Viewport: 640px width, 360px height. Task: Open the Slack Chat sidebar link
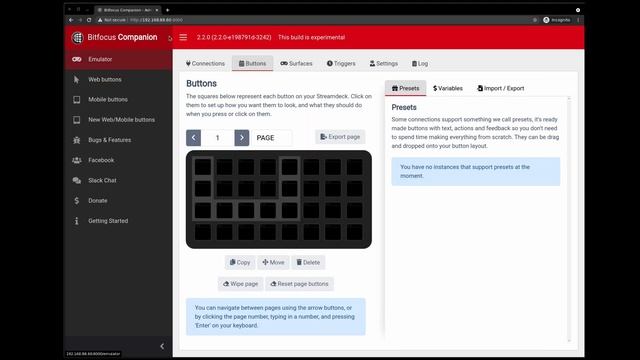[x=118, y=180]
